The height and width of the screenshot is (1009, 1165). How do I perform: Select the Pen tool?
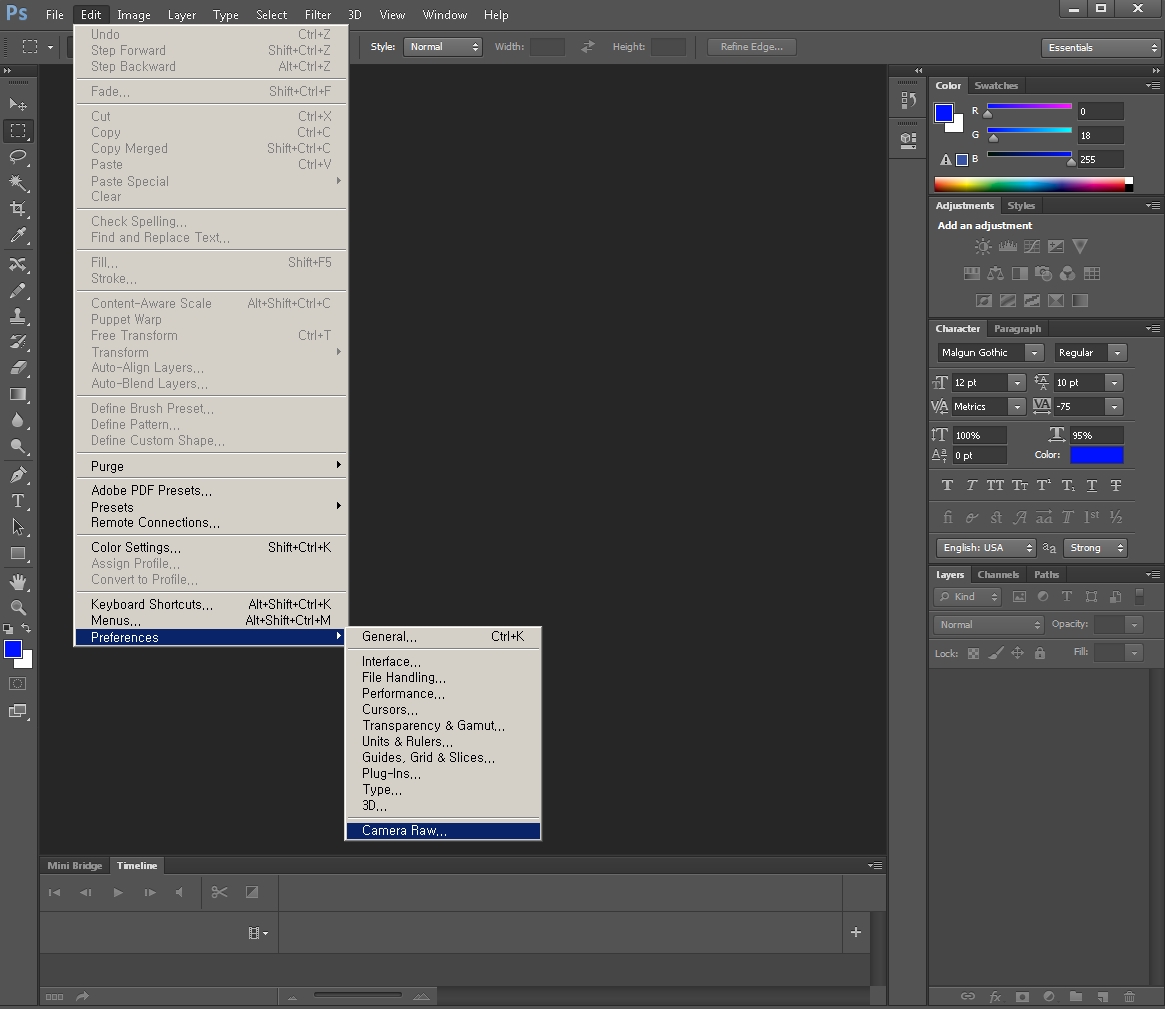(x=18, y=475)
